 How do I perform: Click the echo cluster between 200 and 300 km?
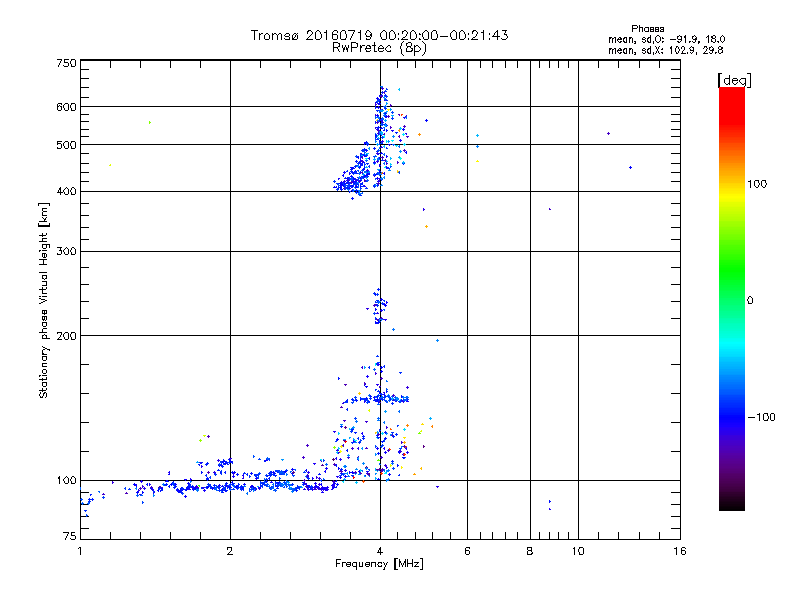click(378, 307)
